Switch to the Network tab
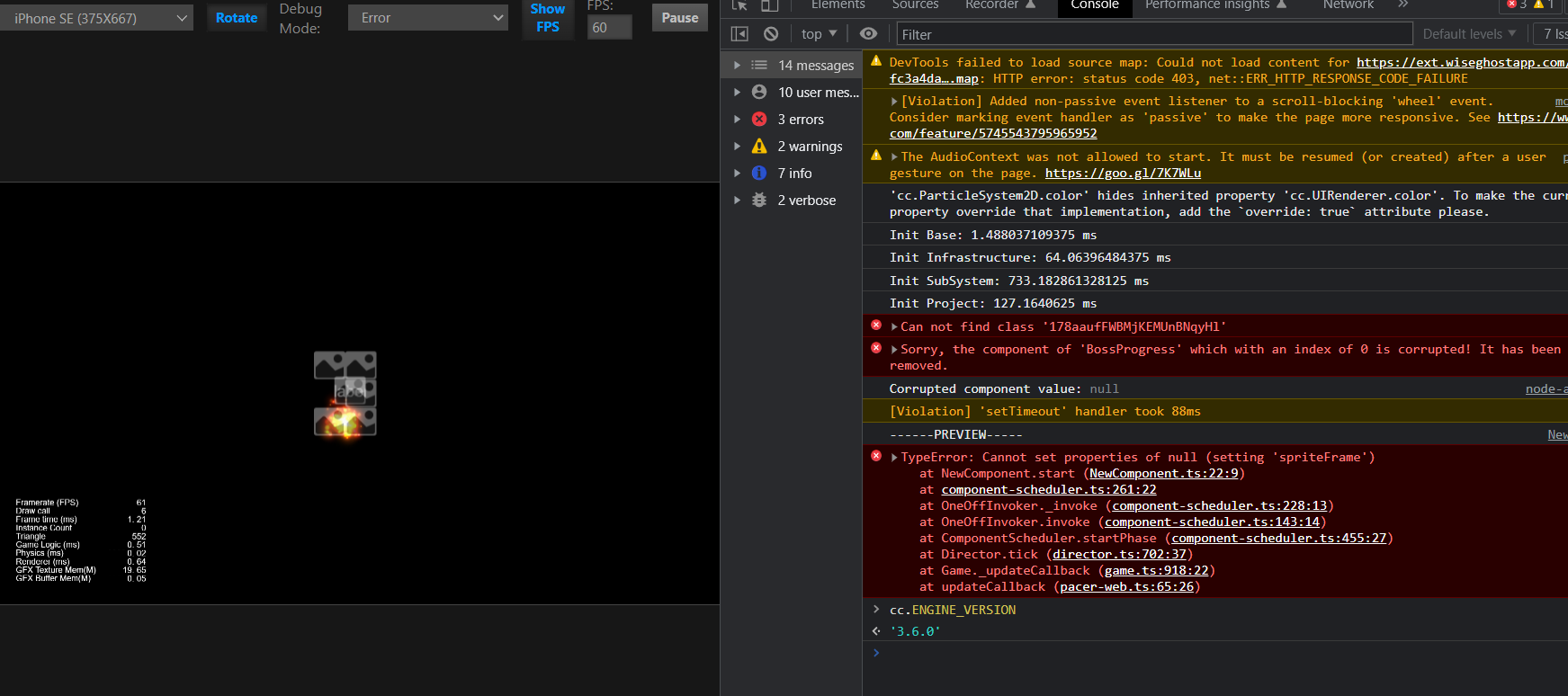Screen dimensions: 1568x696 [x=1348, y=5]
